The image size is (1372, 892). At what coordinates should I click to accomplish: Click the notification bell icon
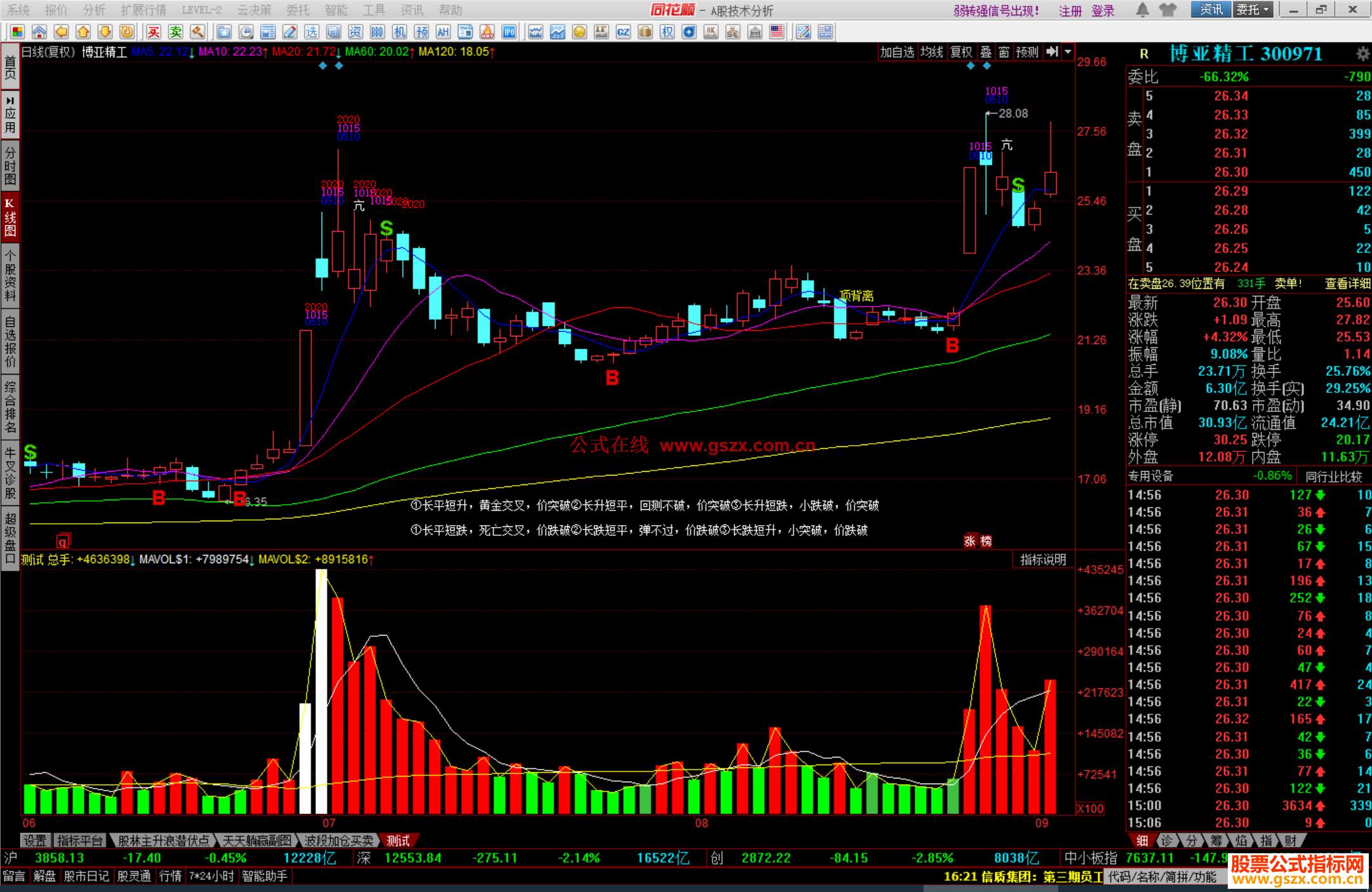coord(1142,10)
